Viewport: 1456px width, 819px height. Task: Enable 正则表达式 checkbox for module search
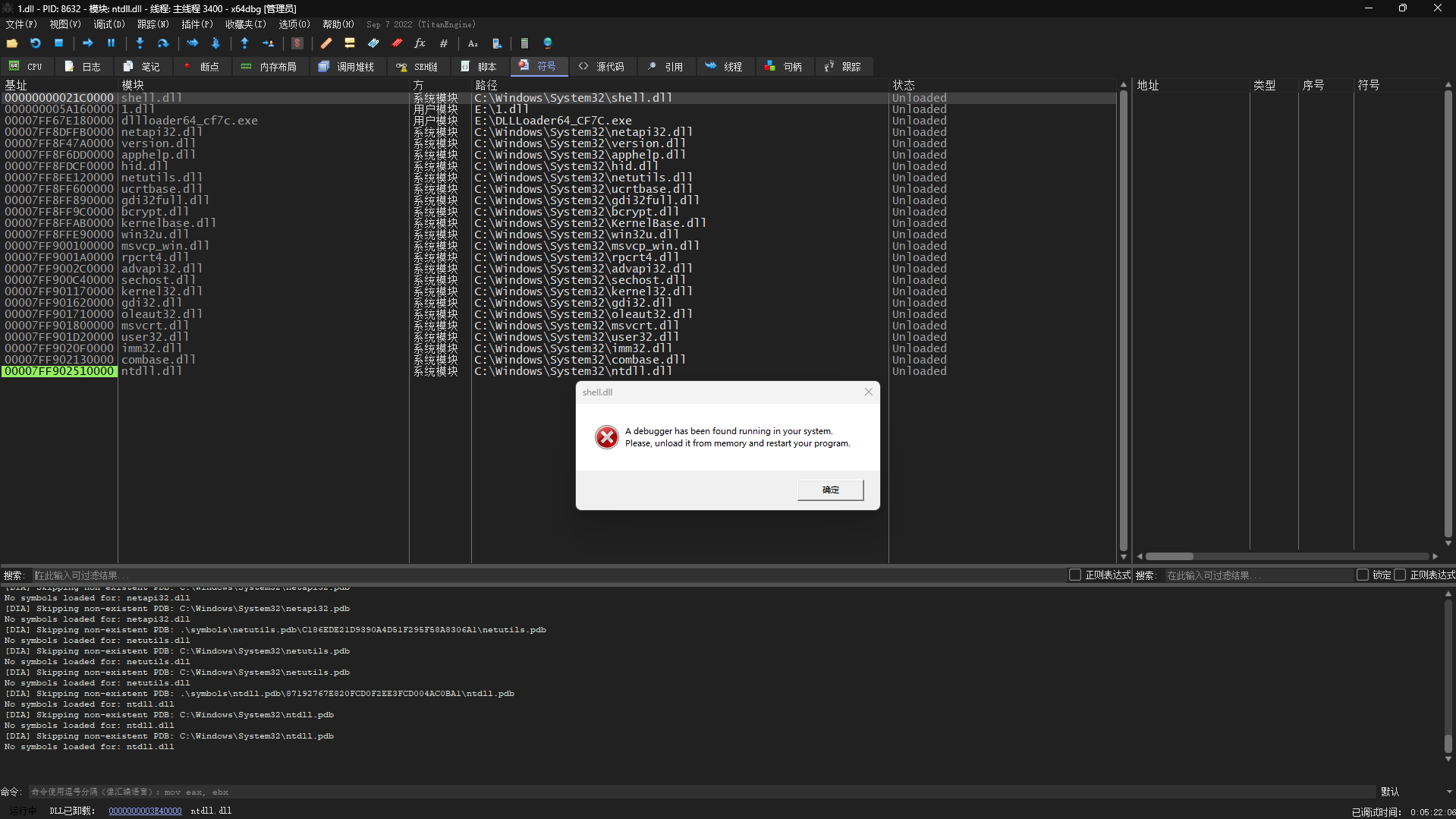click(x=1074, y=575)
